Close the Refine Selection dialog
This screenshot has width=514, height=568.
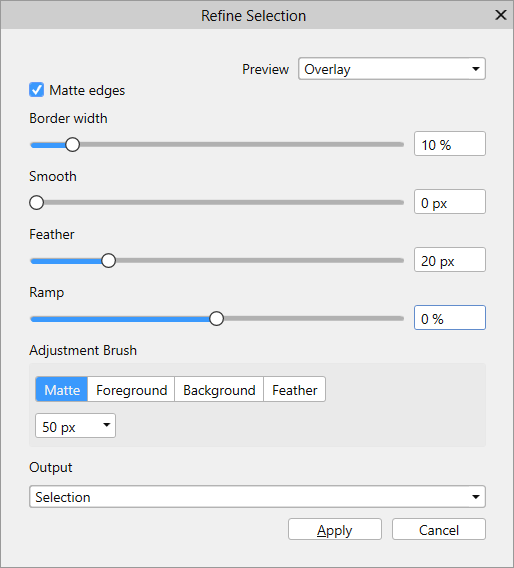[x=501, y=15]
